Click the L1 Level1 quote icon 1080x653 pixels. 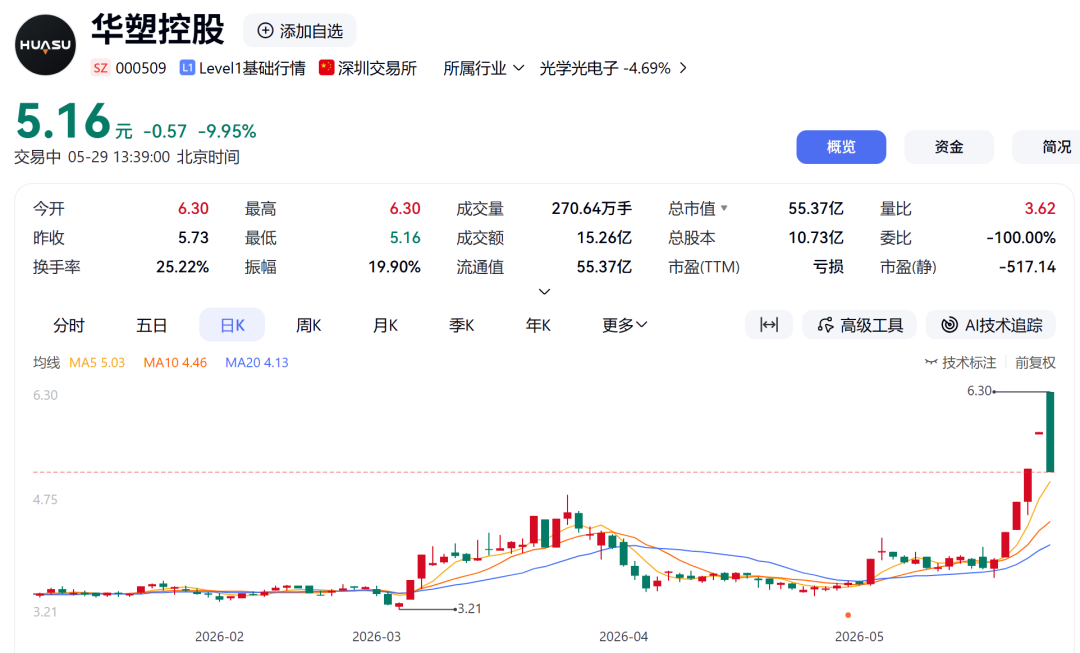point(187,68)
